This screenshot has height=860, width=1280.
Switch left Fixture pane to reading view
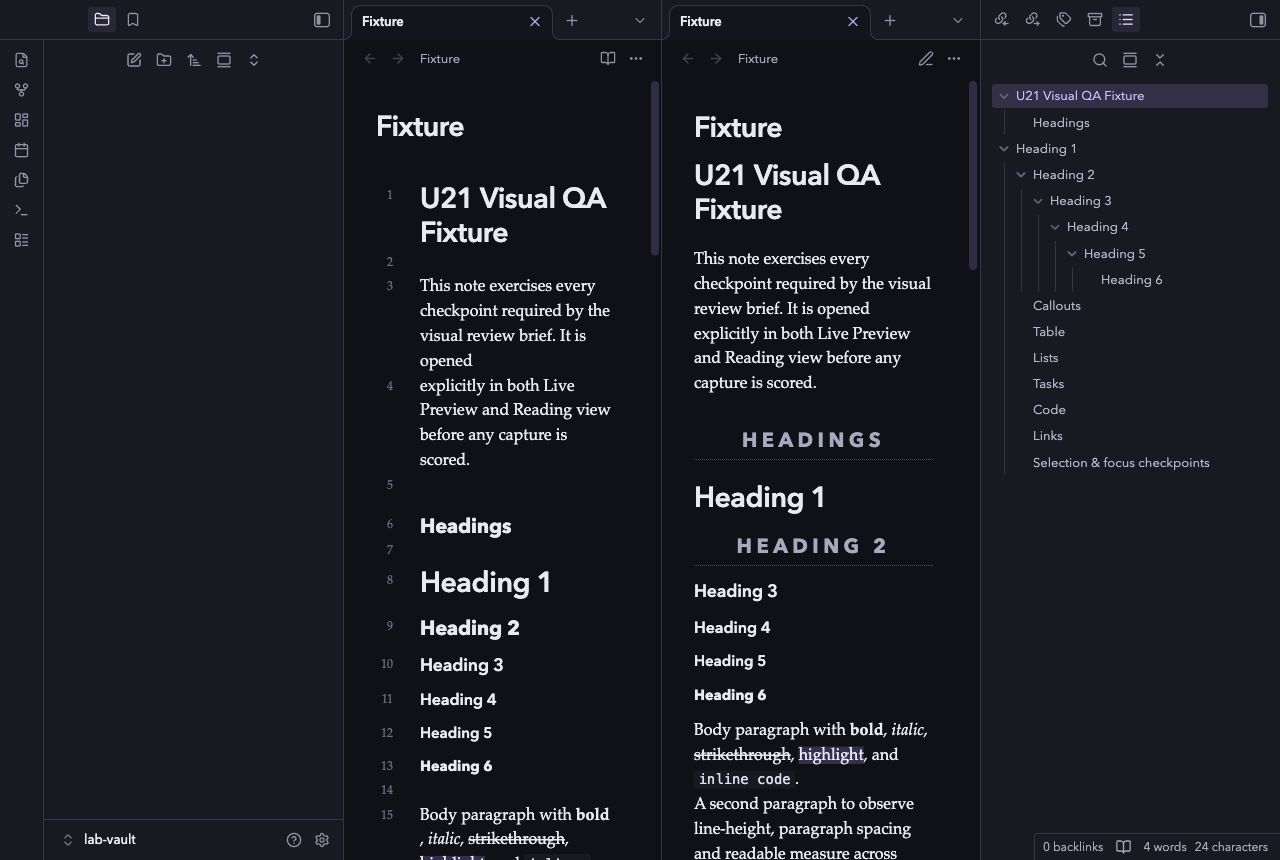click(608, 59)
